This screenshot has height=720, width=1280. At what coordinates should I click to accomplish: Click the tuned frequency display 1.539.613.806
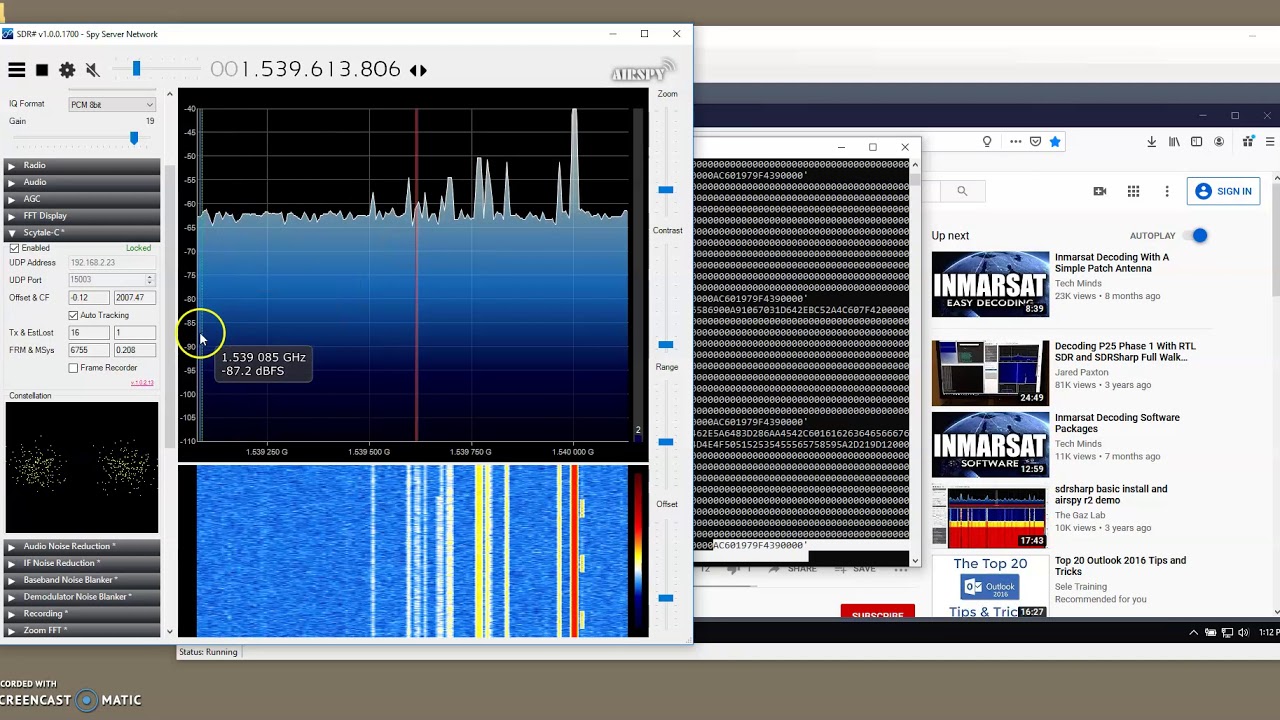(x=305, y=69)
